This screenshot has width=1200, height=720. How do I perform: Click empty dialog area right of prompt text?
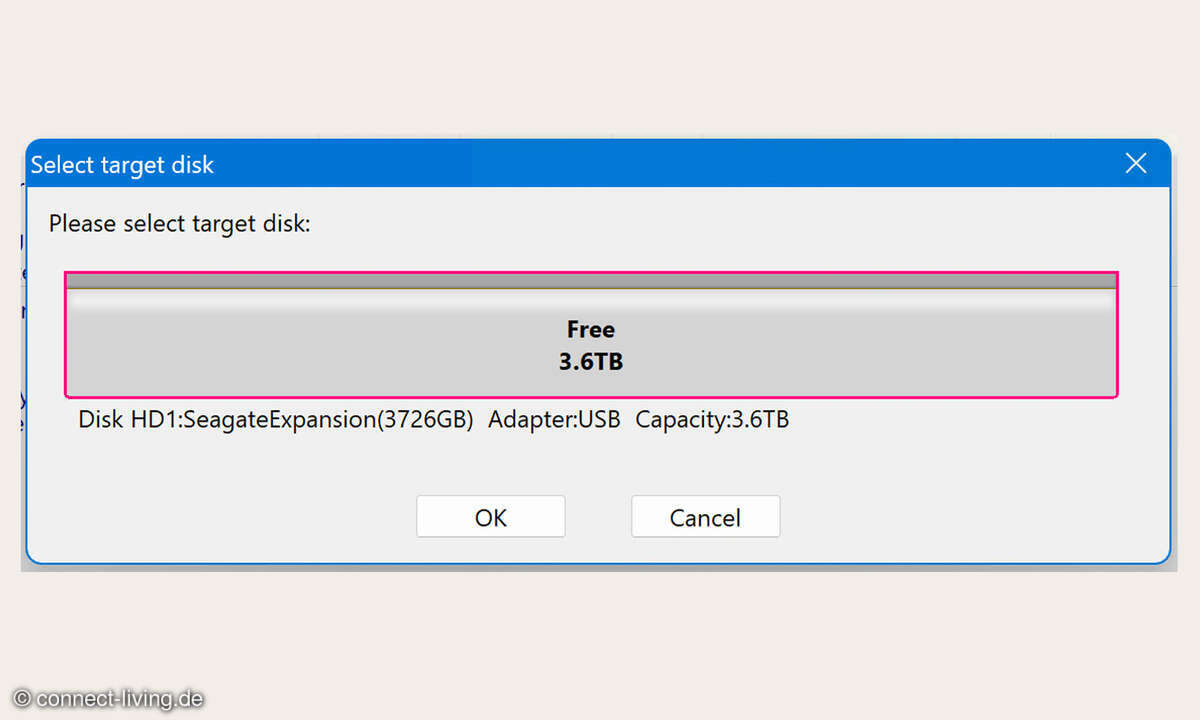(x=700, y=224)
